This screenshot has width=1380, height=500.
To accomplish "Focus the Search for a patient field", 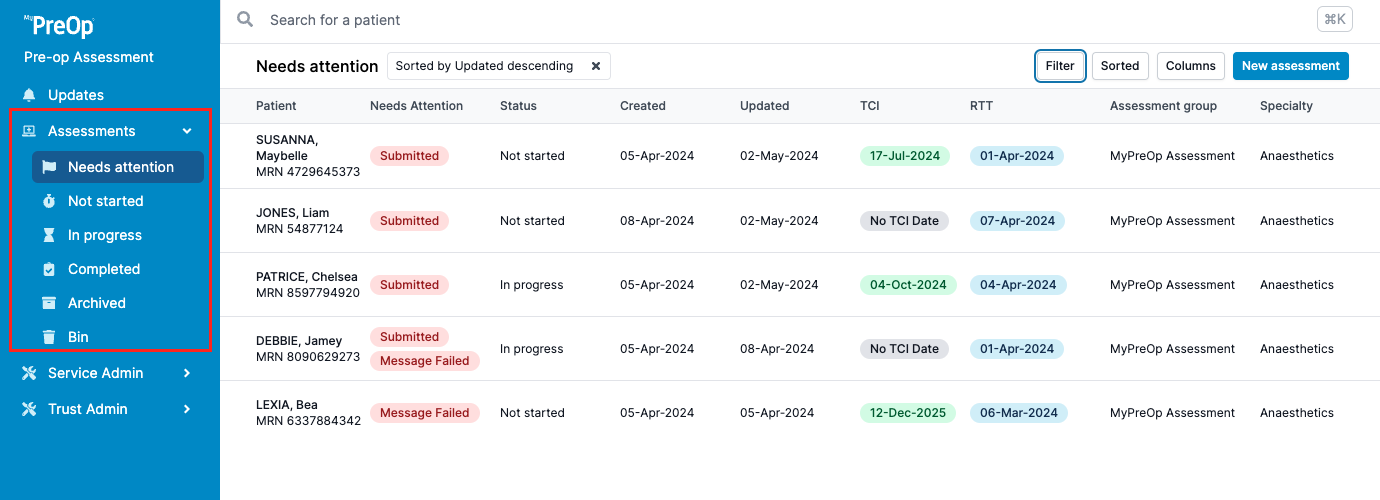I will (x=700, y=20).
